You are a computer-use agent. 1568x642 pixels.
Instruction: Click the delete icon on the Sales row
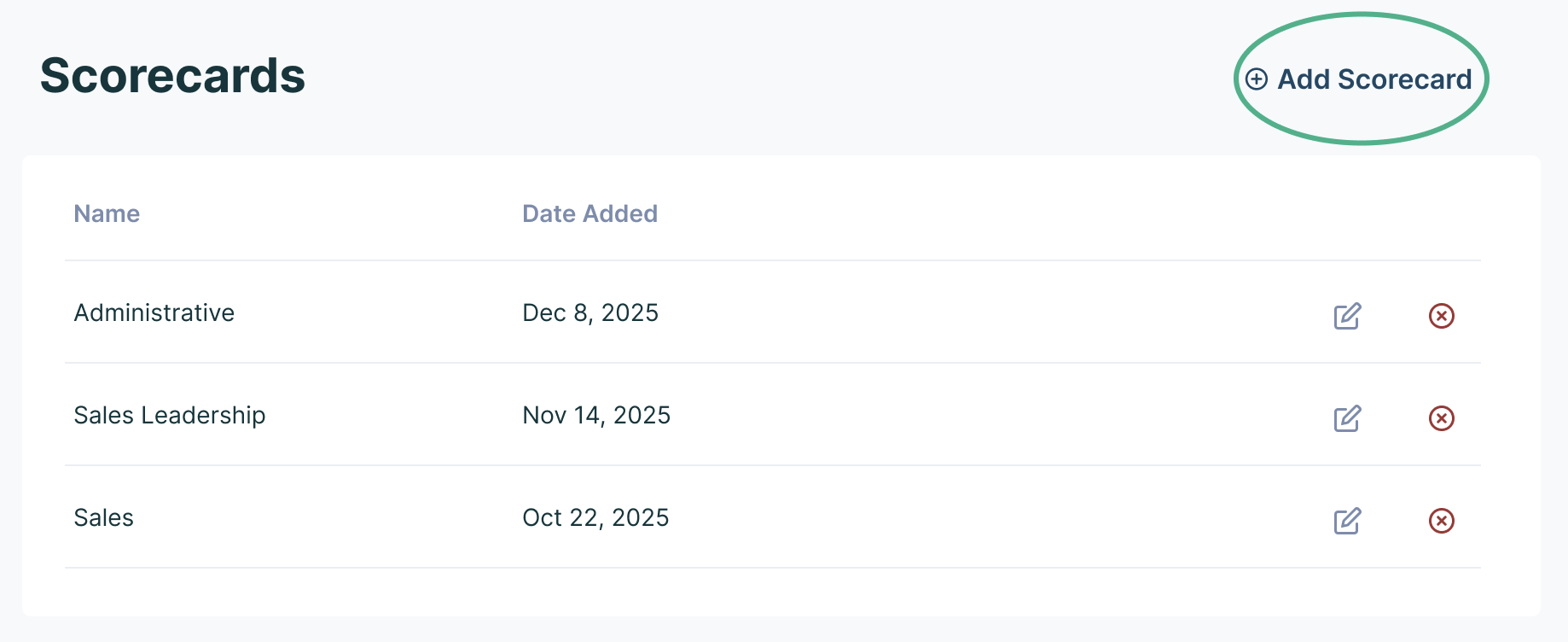[1442, 520]
